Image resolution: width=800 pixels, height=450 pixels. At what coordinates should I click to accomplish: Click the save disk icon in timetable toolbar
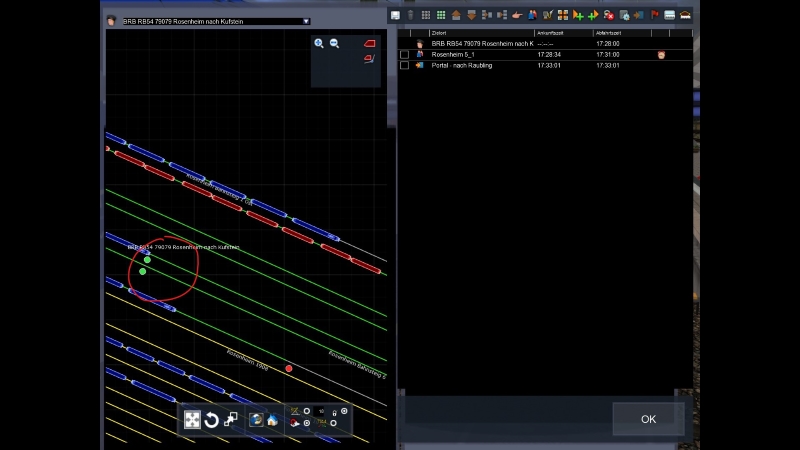(395, 15)
